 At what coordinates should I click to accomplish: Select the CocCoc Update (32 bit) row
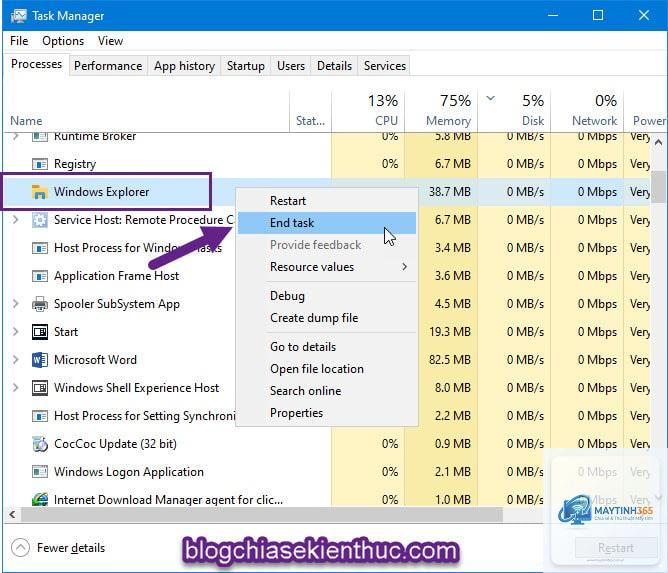pos(327,444)
